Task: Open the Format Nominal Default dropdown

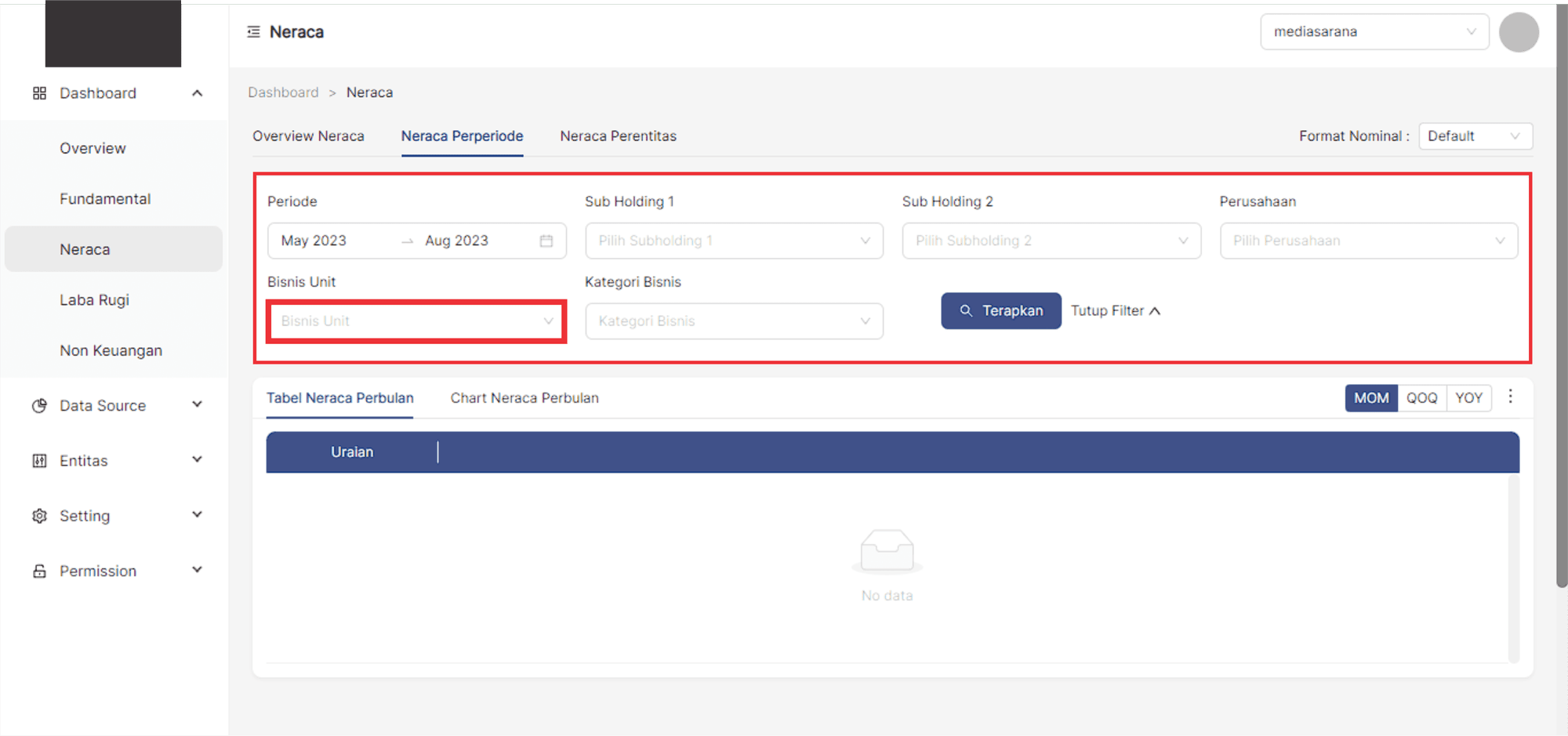Action: pyautogui.click(x=1475, y=136)
